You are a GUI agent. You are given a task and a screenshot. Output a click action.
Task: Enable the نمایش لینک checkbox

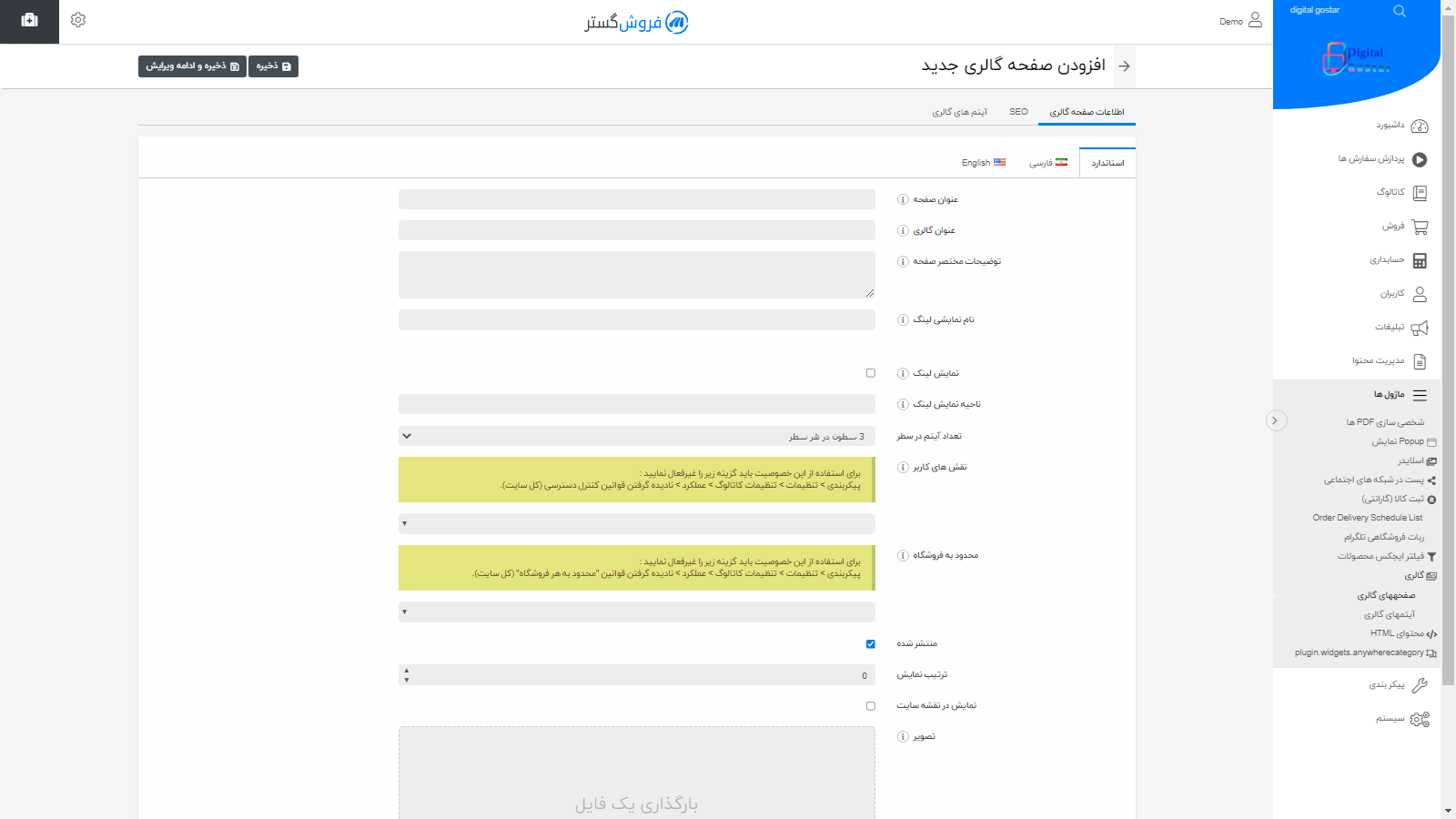click(x=871, y=373)
